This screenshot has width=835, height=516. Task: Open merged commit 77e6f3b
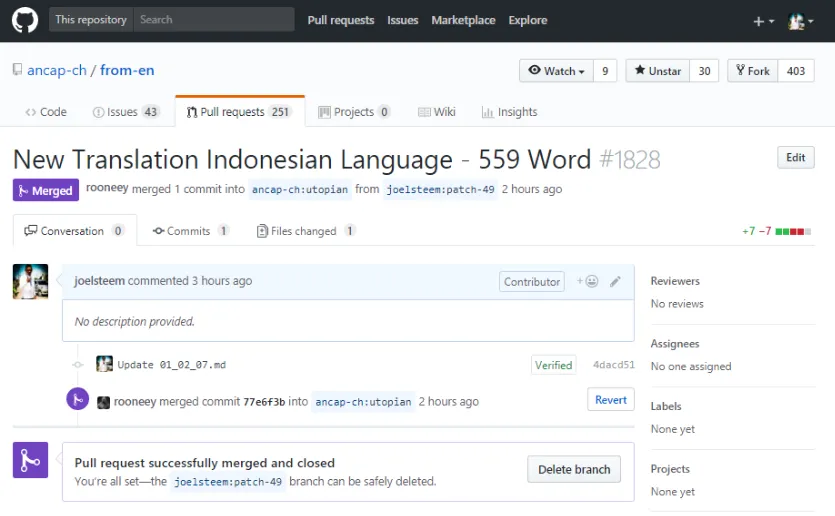click(264, 402)
